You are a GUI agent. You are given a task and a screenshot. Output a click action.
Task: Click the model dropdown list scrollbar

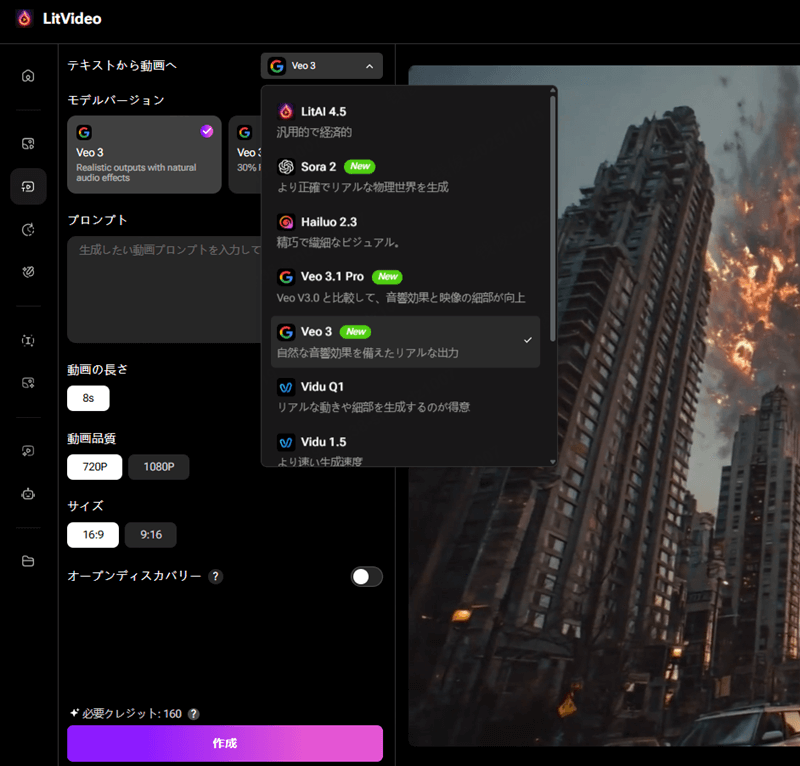click(553, 200)
